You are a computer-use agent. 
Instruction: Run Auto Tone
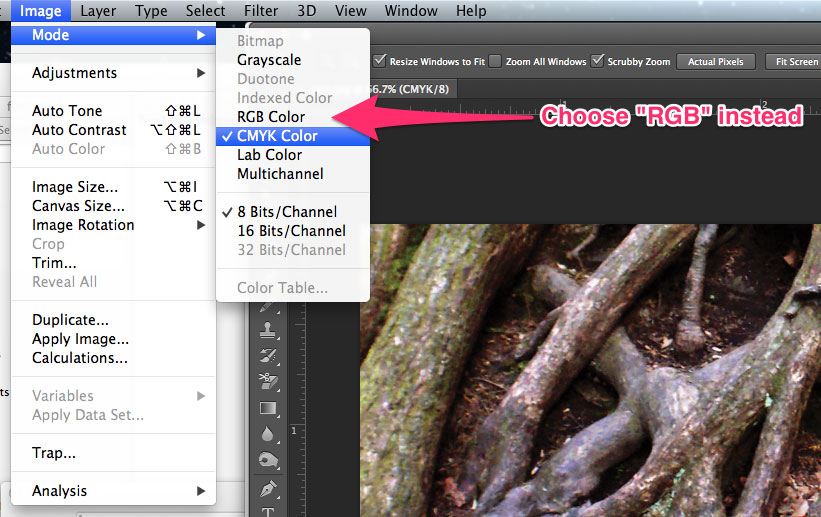click(114, 111)
